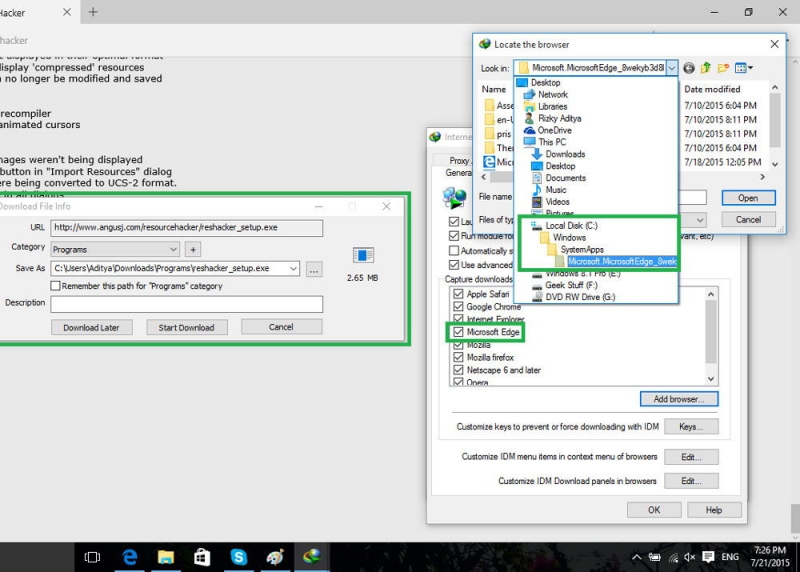This screenshot has height=572, width=800.
Task: Click the Add browser button
Action: pos(679,399)
